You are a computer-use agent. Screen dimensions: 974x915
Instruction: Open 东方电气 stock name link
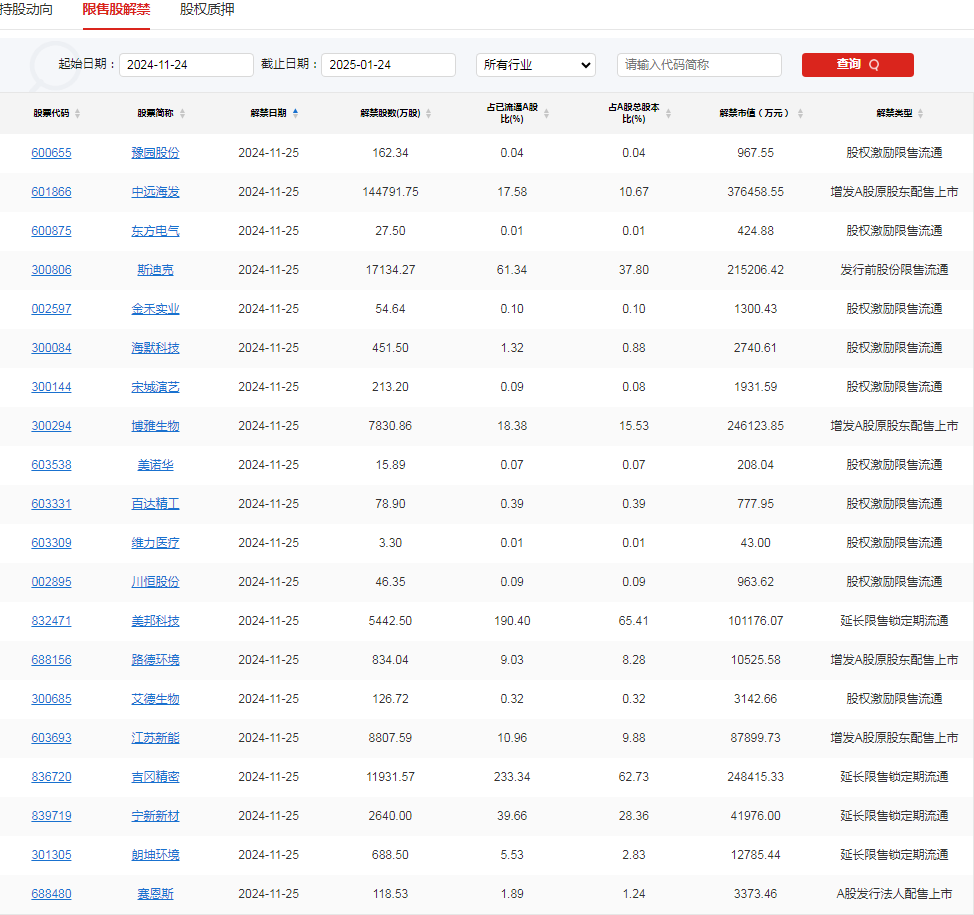pos(155,231)
